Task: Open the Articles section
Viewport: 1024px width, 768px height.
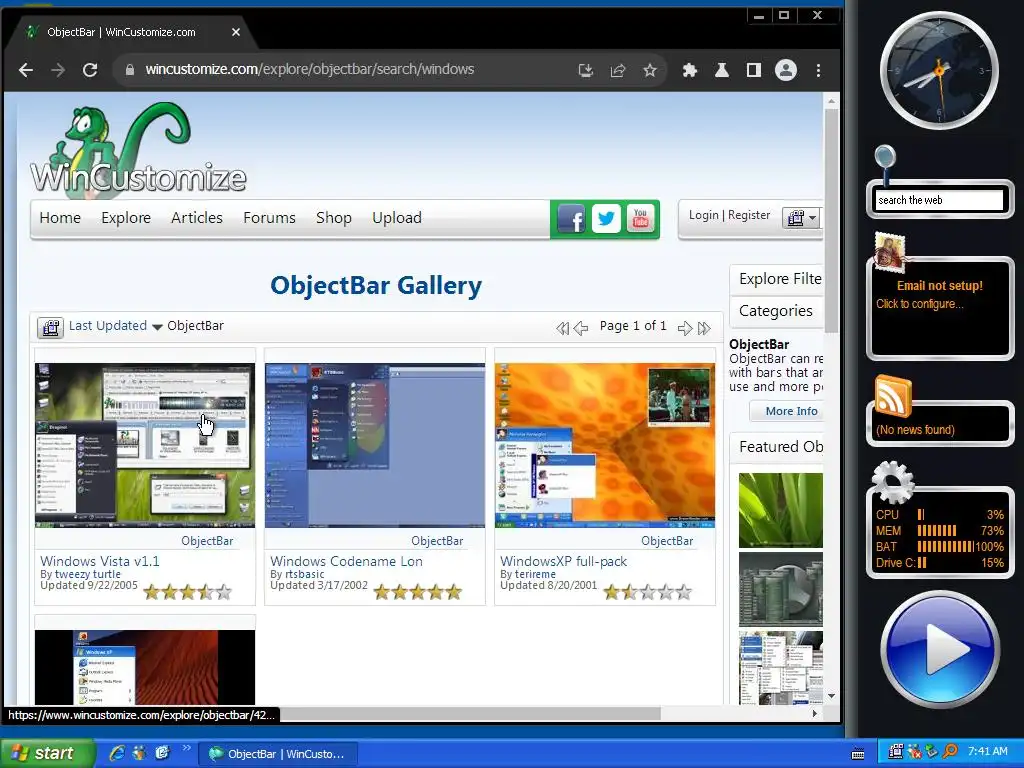Action: point(197,217)
